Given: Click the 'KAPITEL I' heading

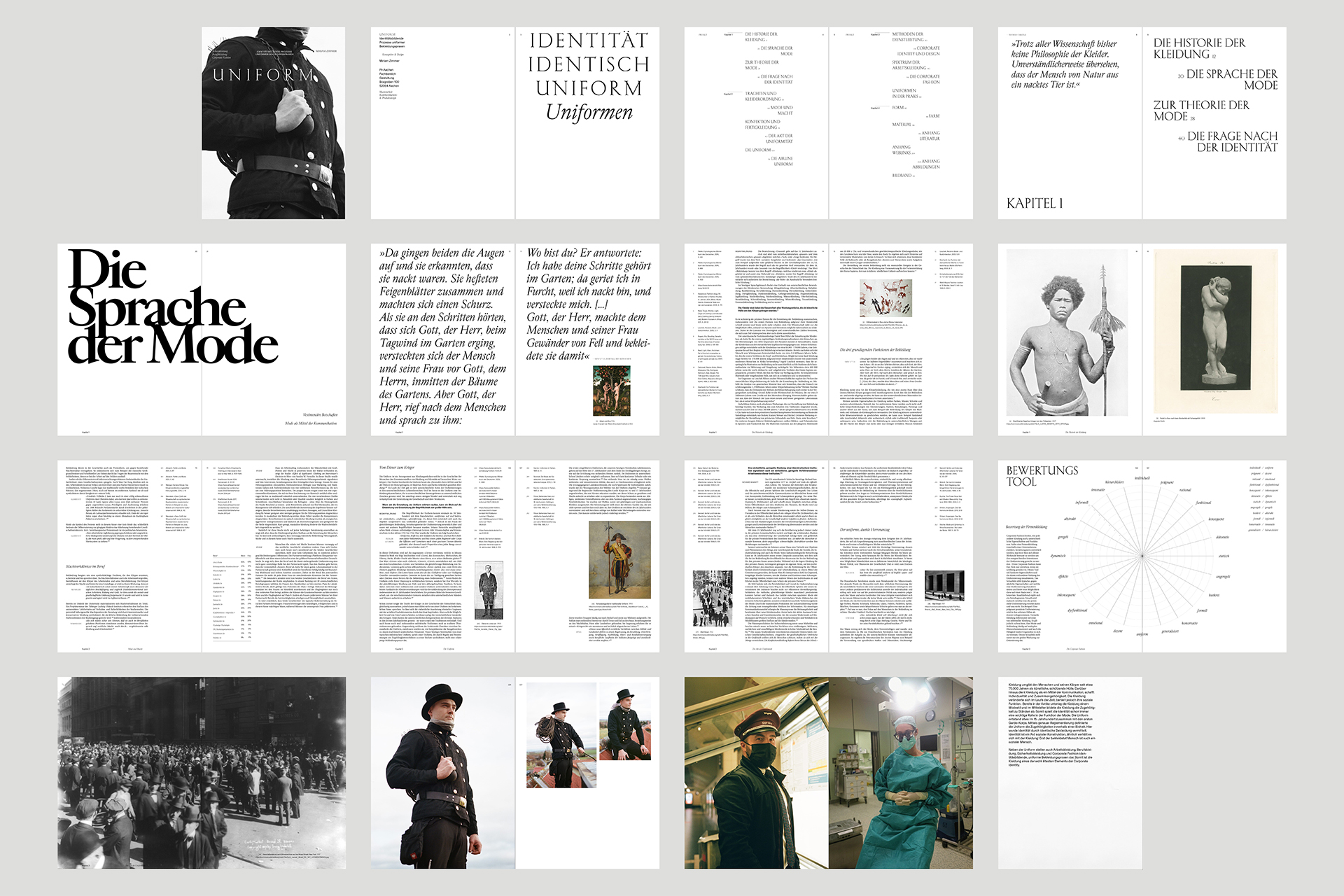Looking at the screenshot, I should [x=1035, y=203].
